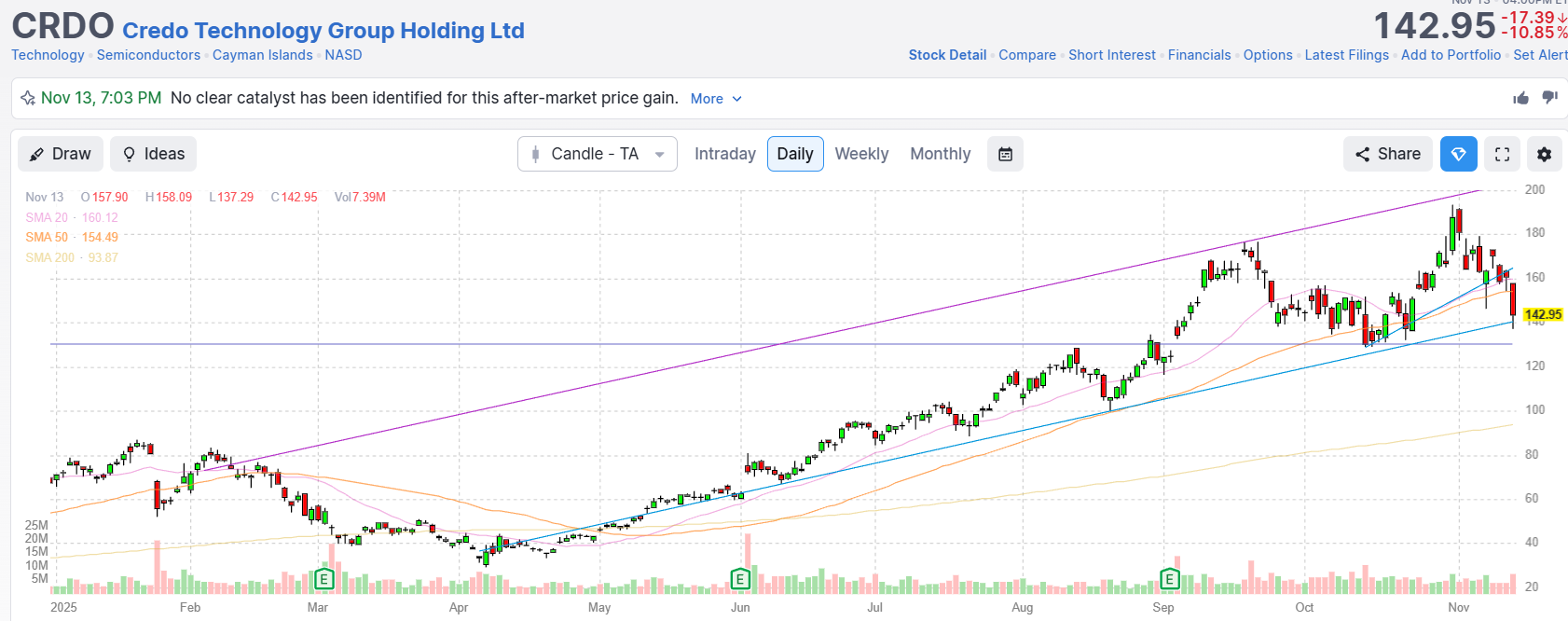Click the Set Alert link
The width and height of the screenshot is (1568, 621).
(x=1540, y=55)
